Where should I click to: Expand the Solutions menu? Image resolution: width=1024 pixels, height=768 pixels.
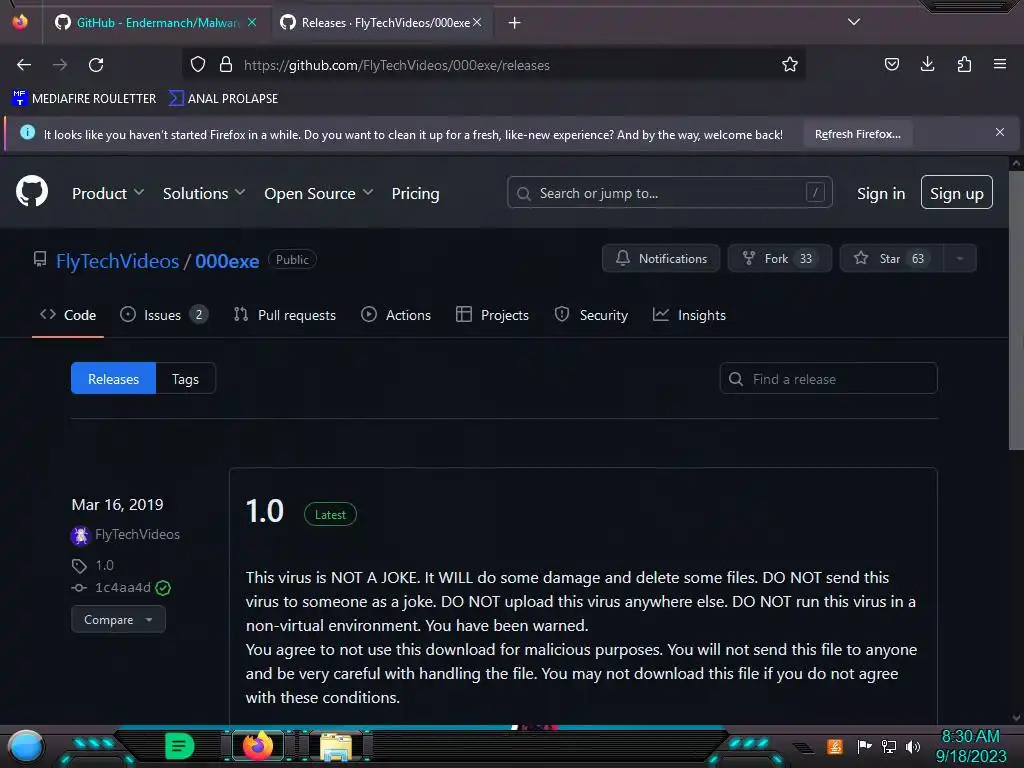point(204,193)
